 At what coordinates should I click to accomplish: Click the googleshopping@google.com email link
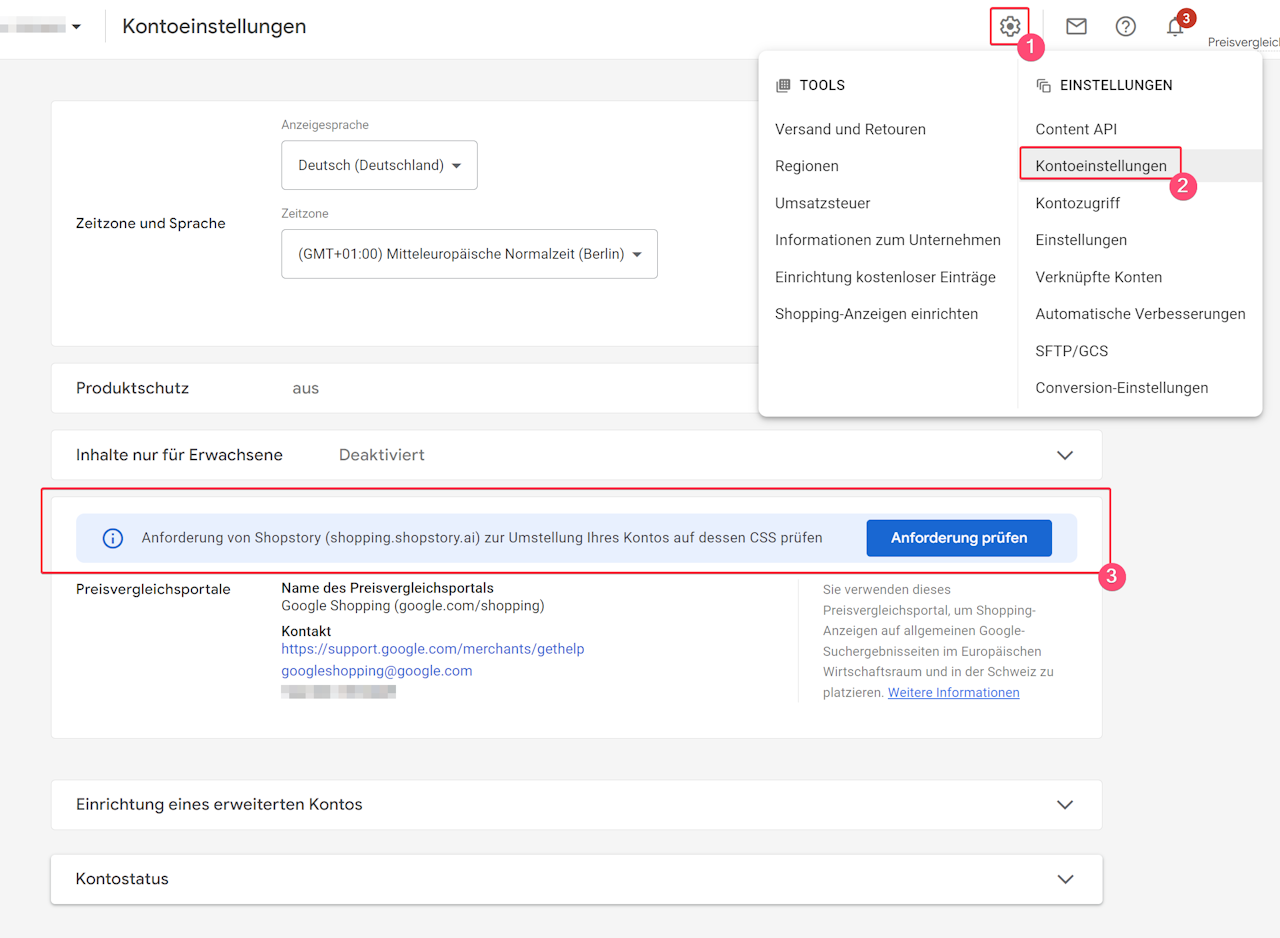click(x=376, y=671)
